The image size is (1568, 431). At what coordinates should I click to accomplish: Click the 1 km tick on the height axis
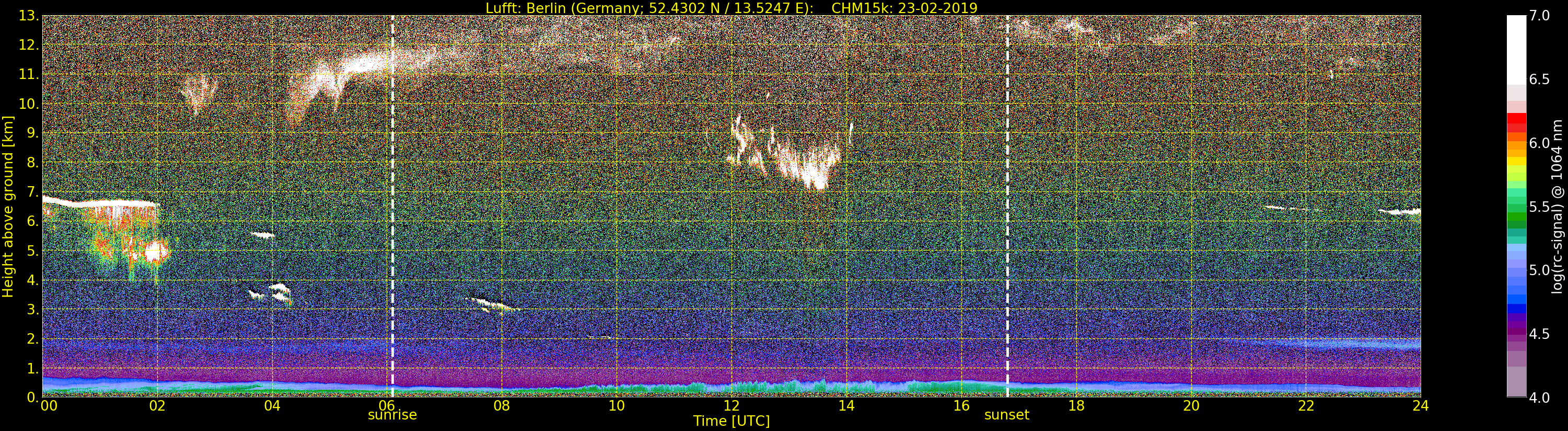32,368
